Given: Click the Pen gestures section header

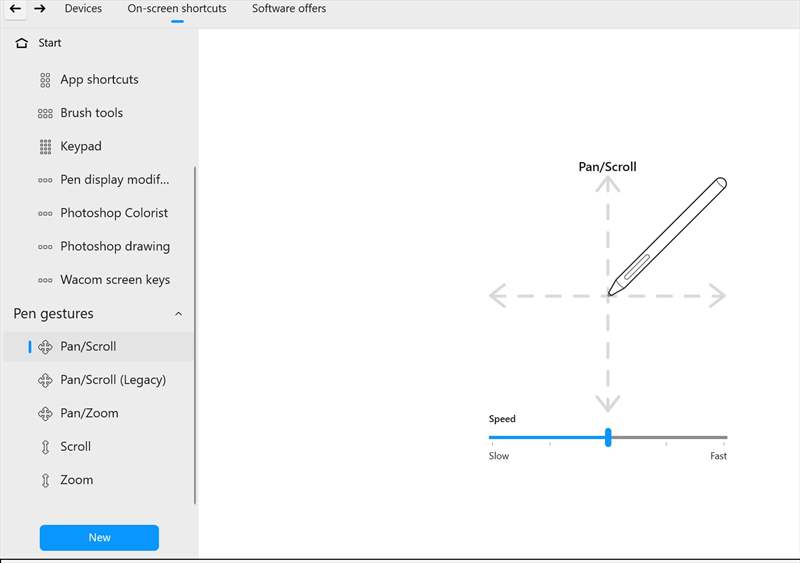Looking at the screenshot, I should (x=53, y=313).
